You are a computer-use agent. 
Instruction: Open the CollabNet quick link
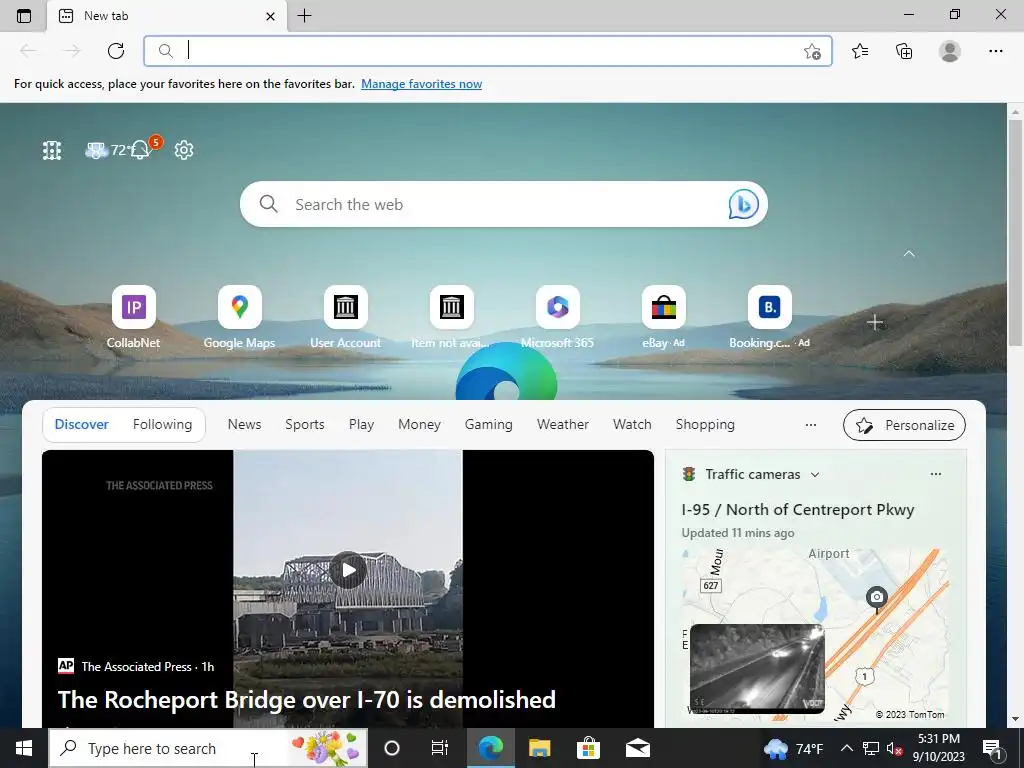pos(133,317)
